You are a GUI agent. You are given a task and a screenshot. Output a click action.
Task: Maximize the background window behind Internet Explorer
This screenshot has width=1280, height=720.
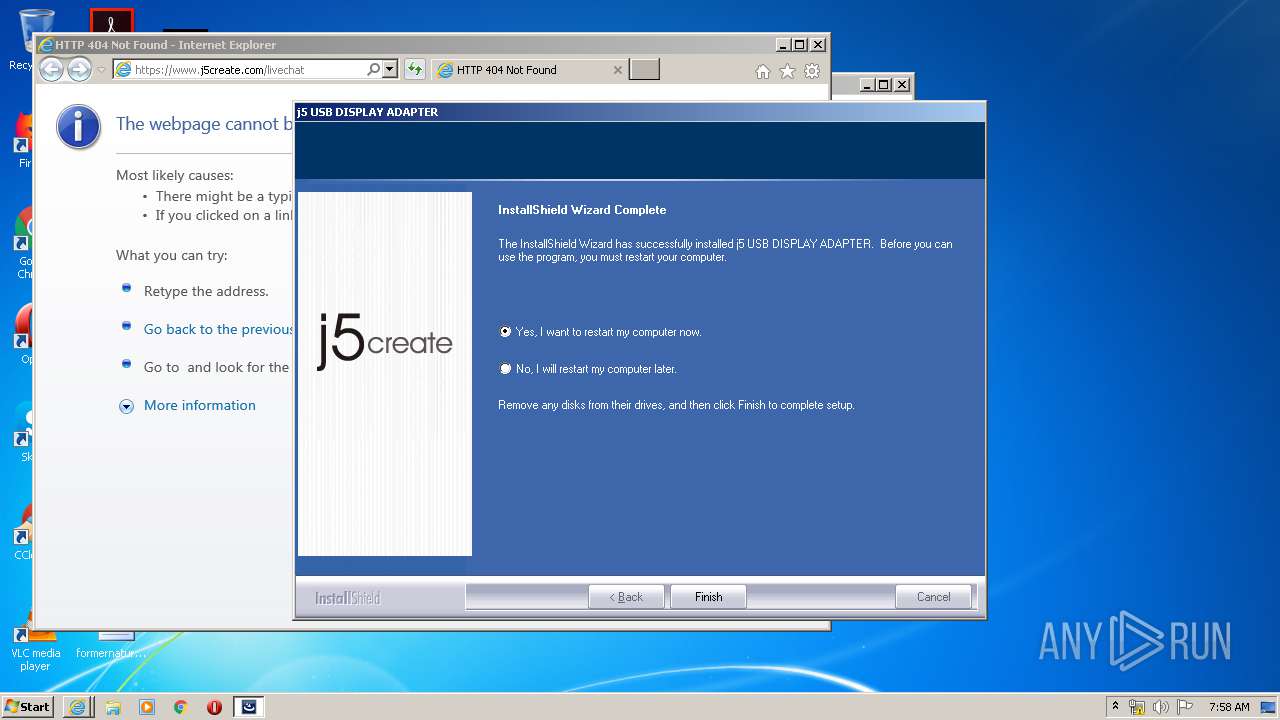[x=883, y=85]
